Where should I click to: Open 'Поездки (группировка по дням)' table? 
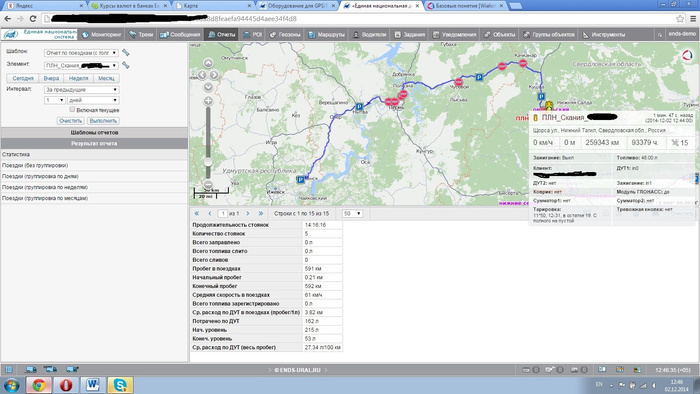(x=94, y=176)
